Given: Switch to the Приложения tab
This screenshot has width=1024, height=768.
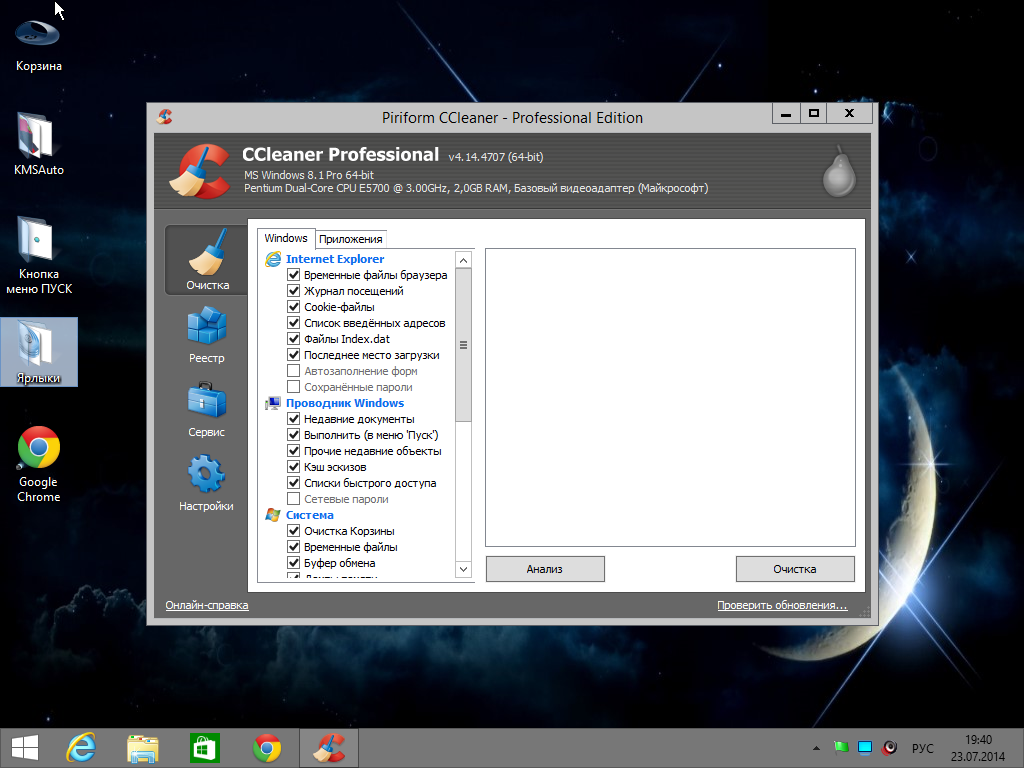Looking at the screenshot, I should pos(351,239).
